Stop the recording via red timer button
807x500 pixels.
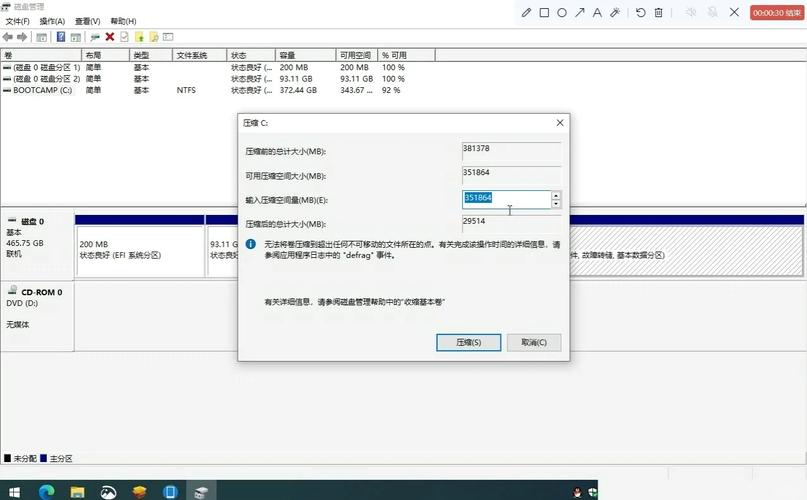777,12
